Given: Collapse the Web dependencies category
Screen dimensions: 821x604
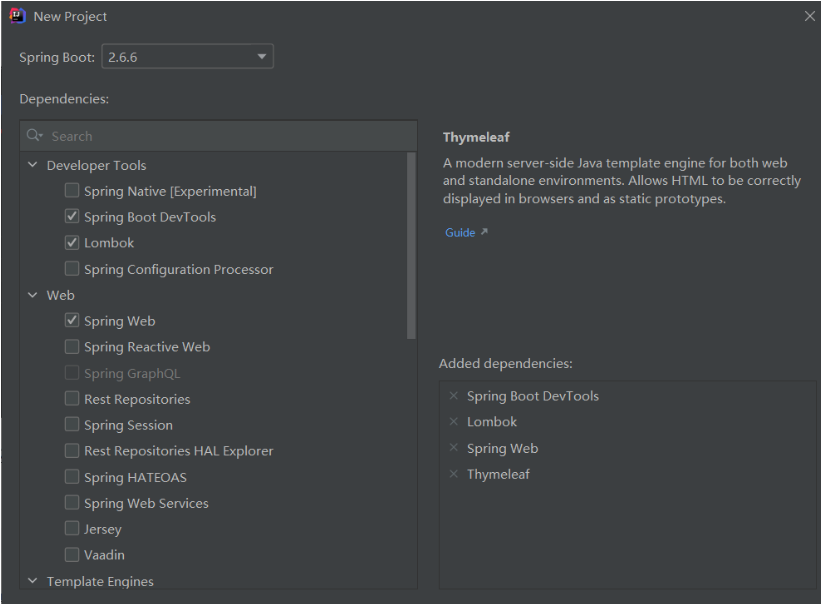Looking at the screenshot, I should click(33, 295).
